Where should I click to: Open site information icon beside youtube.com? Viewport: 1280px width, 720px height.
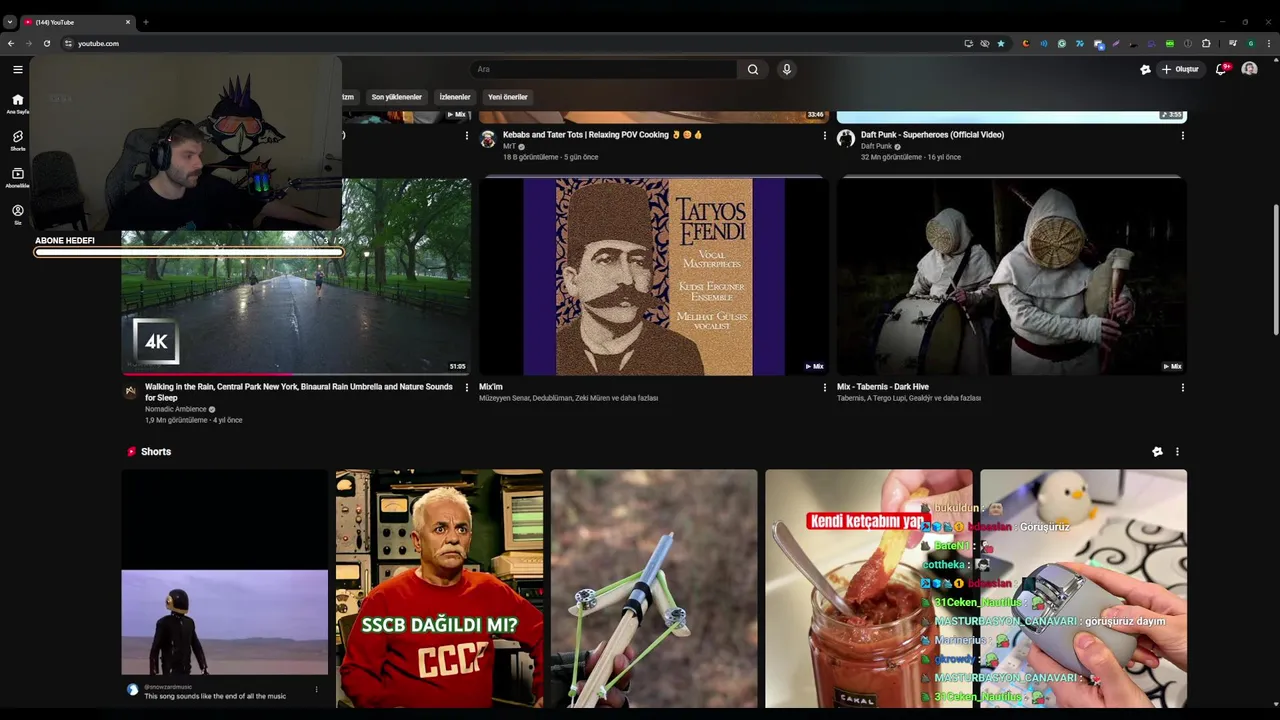[68, 43]
